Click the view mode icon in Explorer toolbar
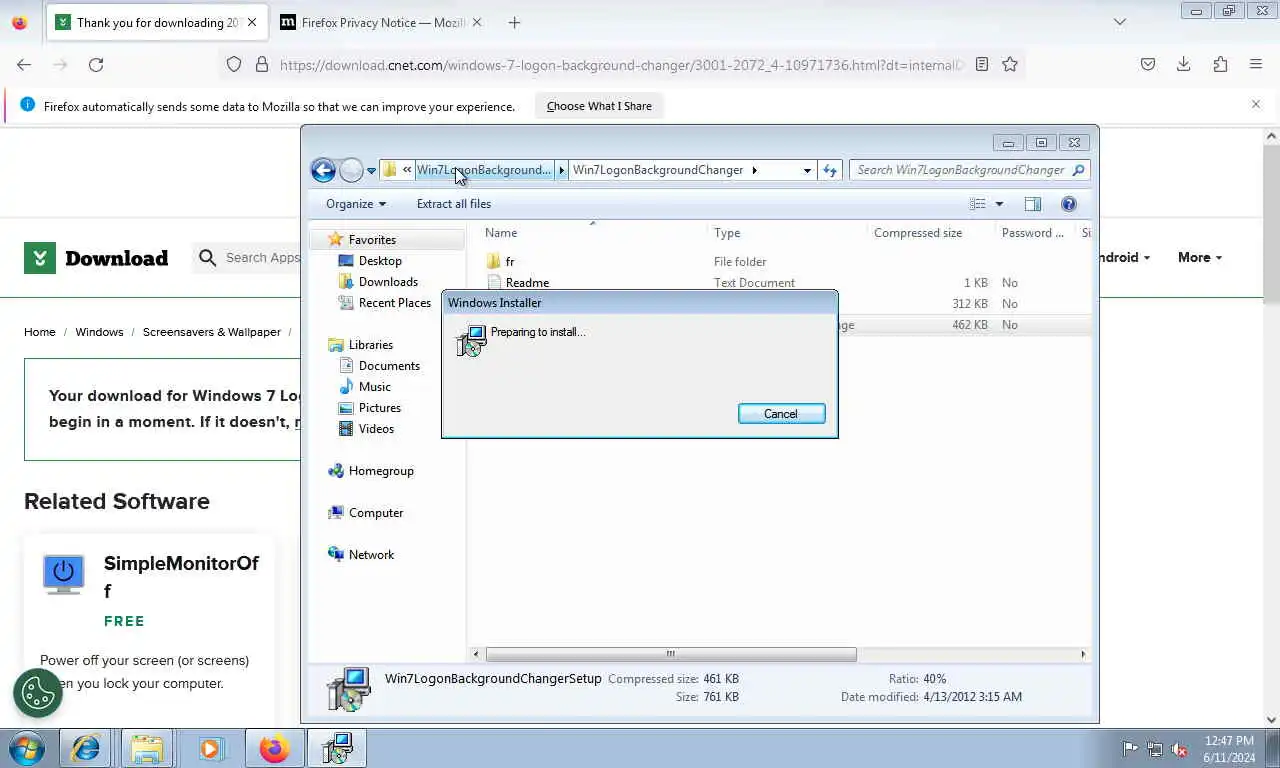 tap(978, 204)
